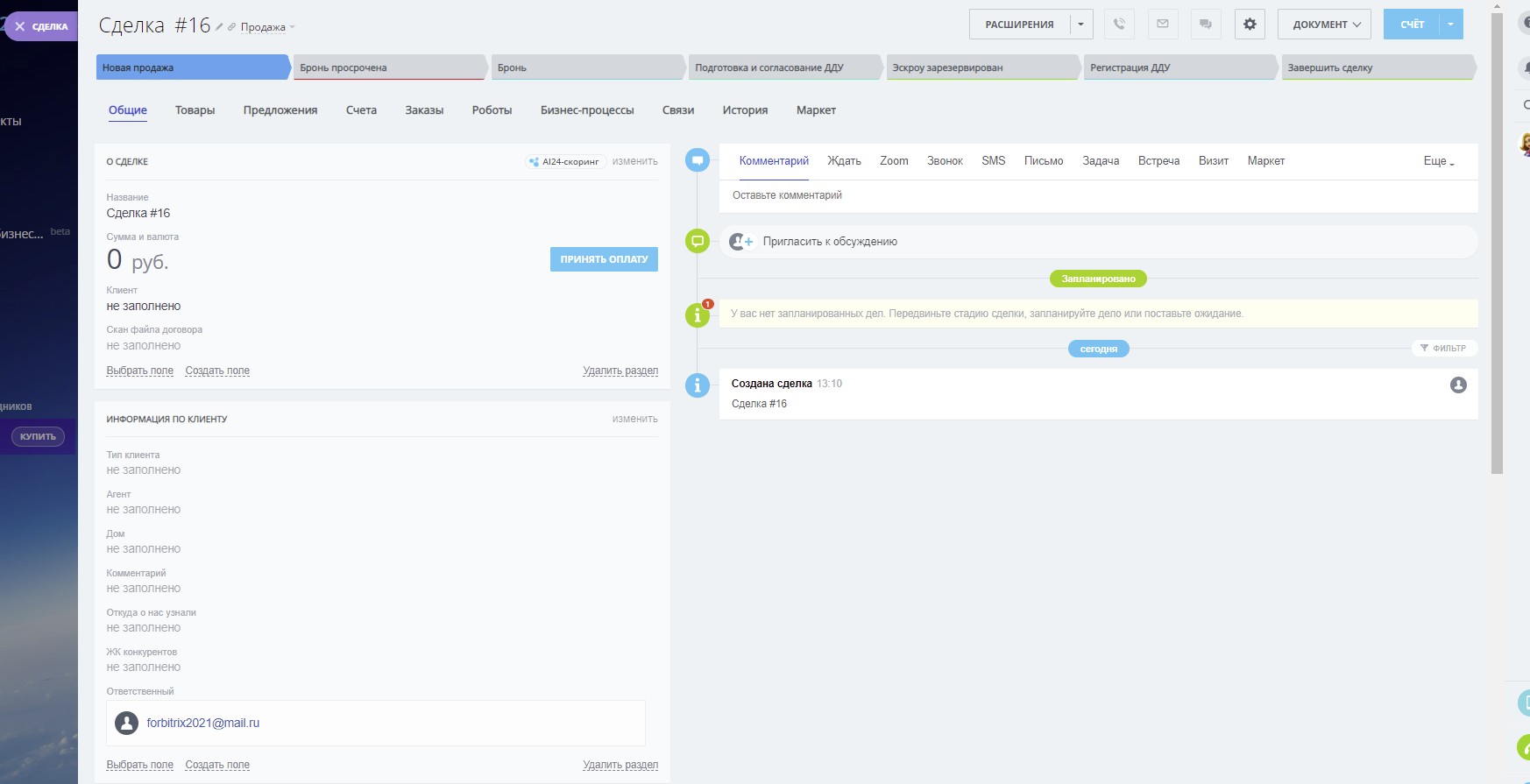The width and height of the screenshot is (1530, 784).
Task: Select the Визит timeline action
Action: click(1214, 161)
